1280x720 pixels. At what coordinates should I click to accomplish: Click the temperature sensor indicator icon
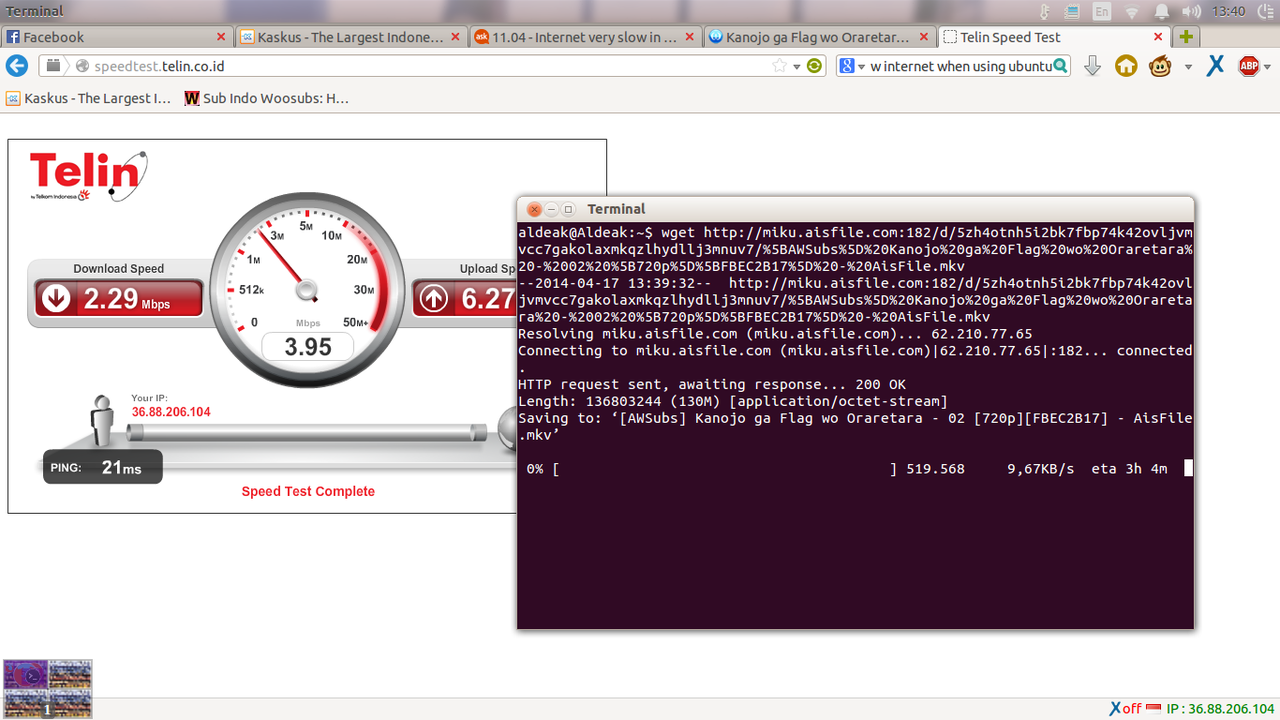pos(1044,11)
